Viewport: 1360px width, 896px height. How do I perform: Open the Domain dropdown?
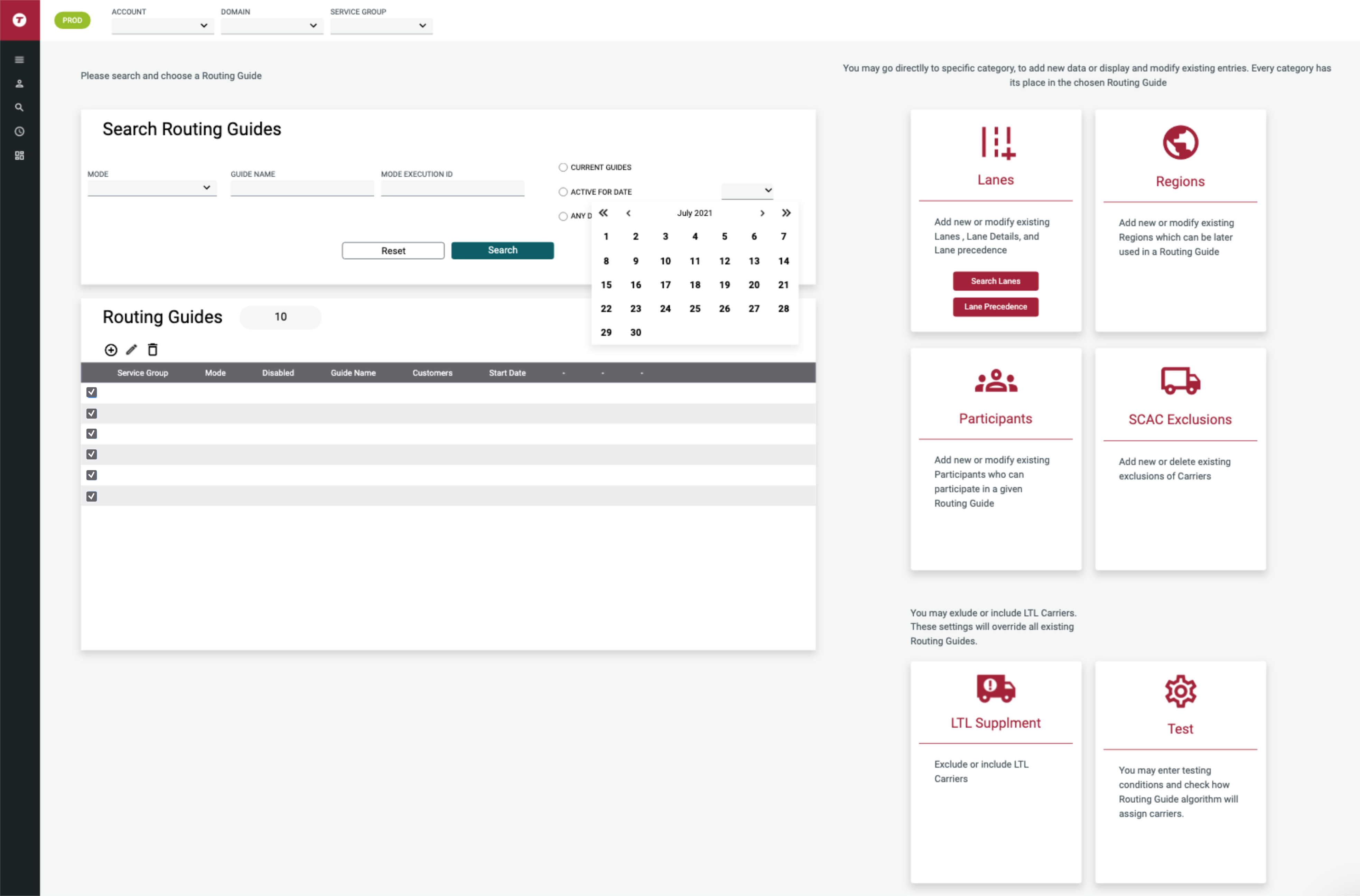point(272,26)
